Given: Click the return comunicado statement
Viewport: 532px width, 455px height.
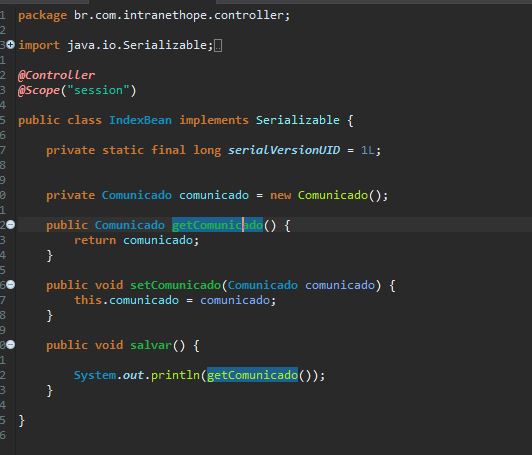Looking at the screenshot, I should [x=136, y=240].
